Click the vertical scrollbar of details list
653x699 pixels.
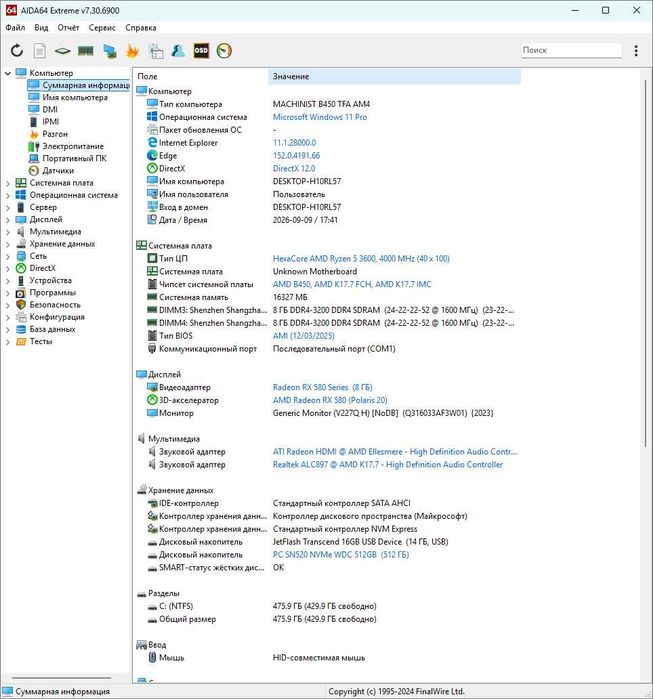(645, 263)
